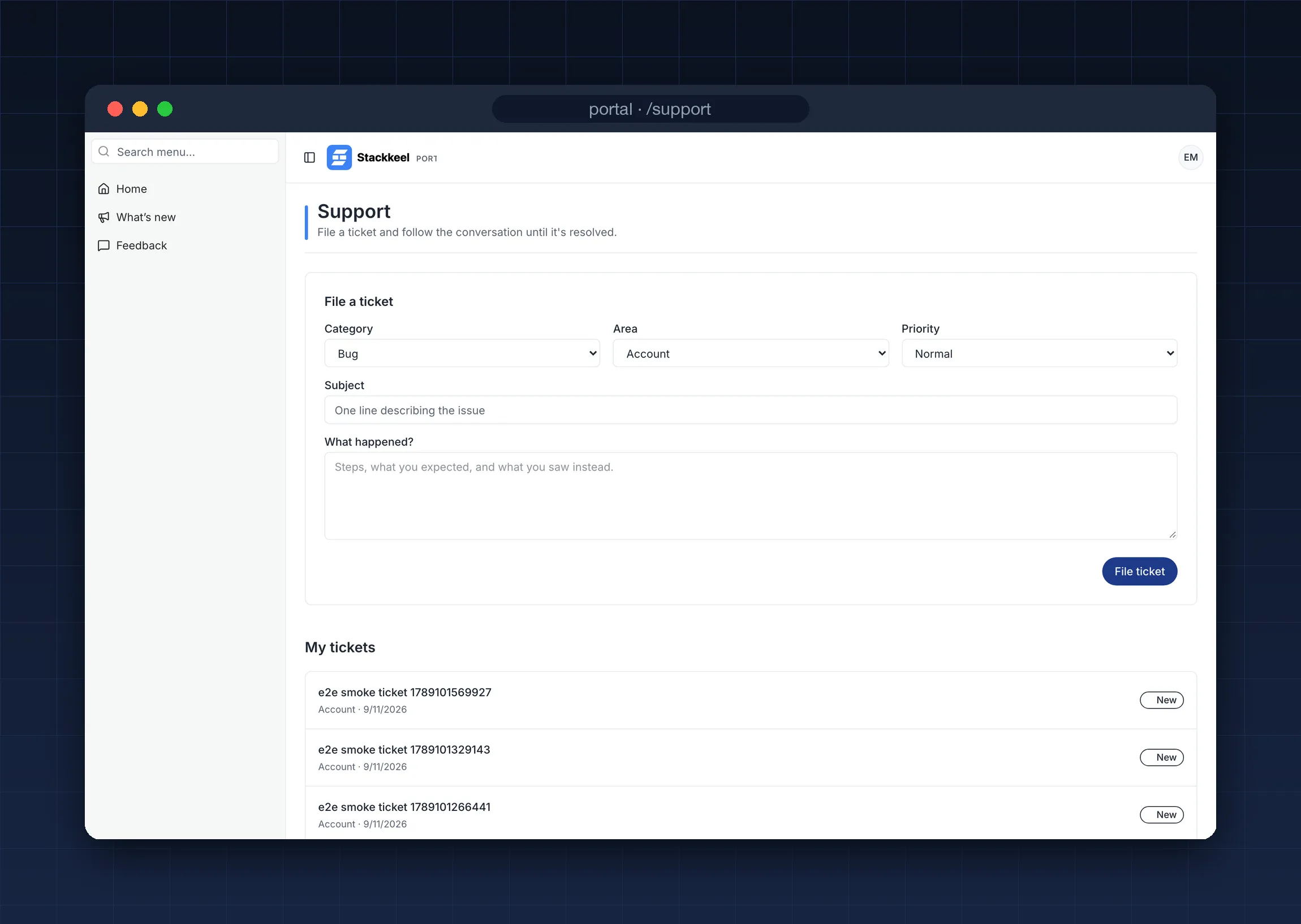Click the What happened text area
This screenshot has width=1301, height=924.
tap(751, 495)
